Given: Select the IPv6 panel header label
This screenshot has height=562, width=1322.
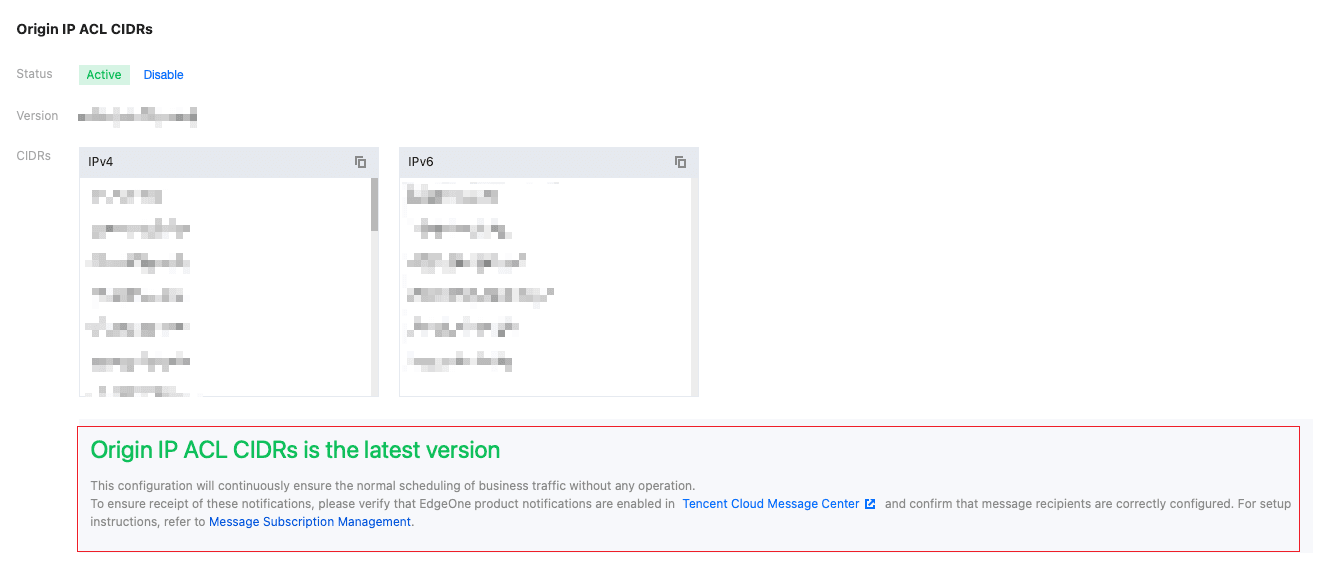Looking at the screenshot, I should [421, 162].
